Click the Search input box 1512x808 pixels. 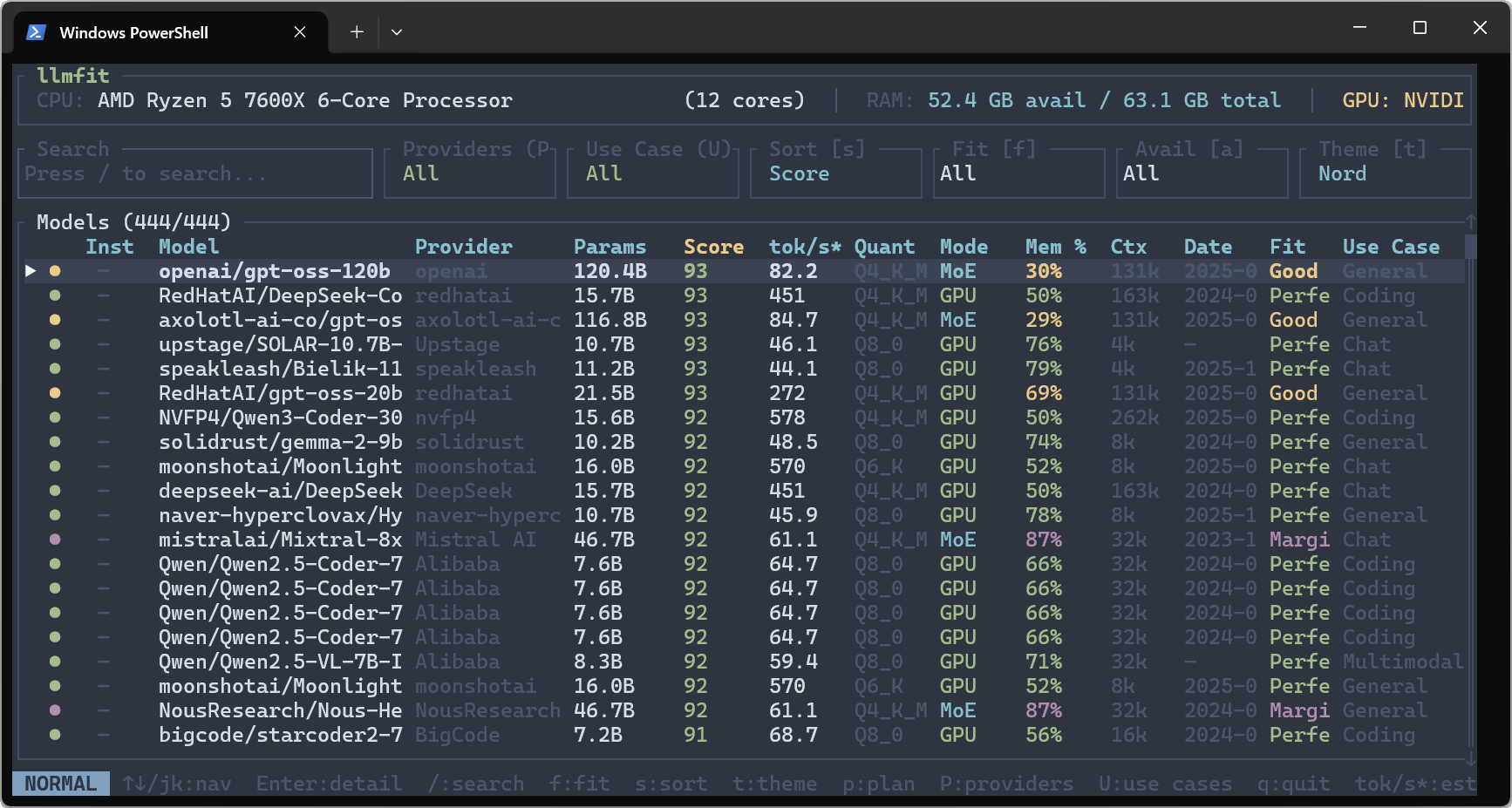[194, 173]
